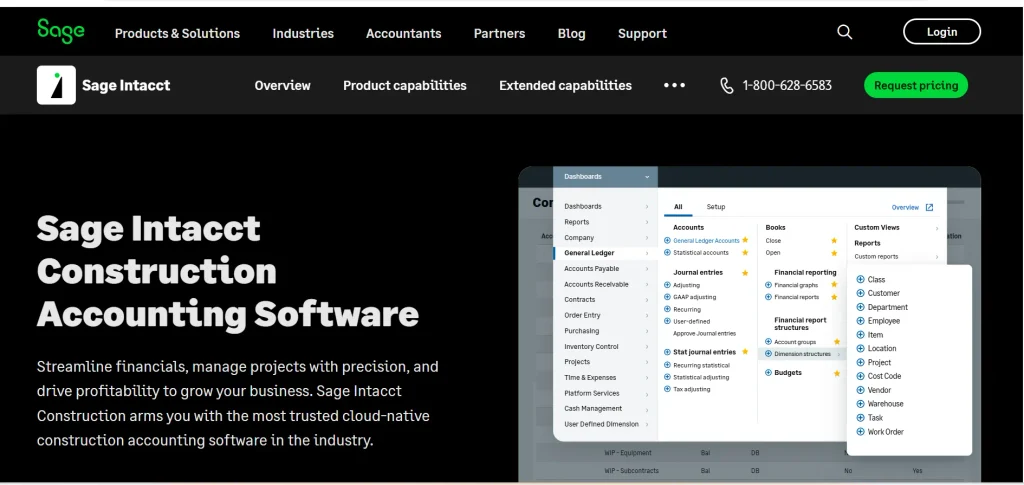Click the plus icon next to Department

click(860, 307)
